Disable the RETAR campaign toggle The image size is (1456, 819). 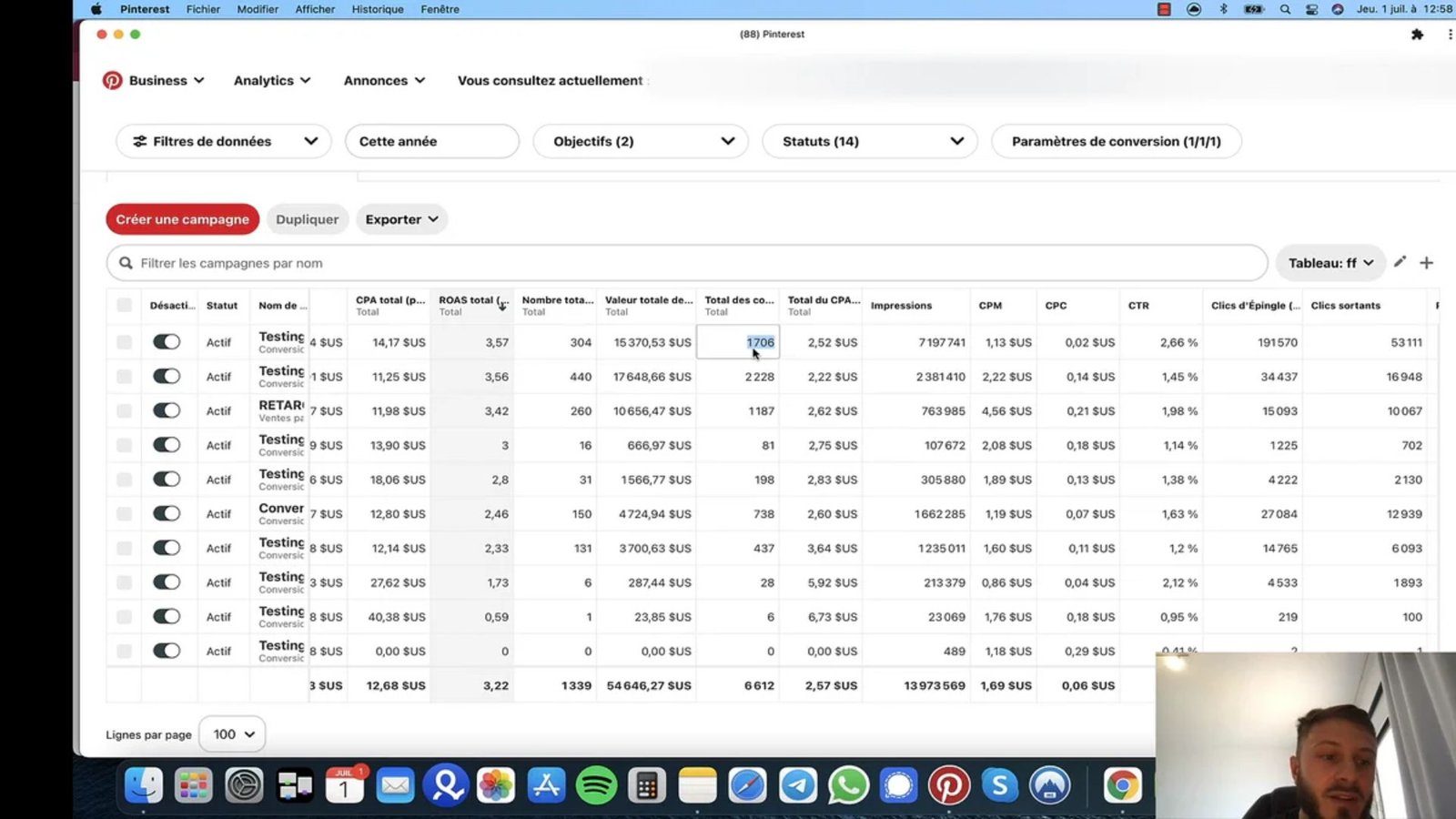click(x=167, y=410)
